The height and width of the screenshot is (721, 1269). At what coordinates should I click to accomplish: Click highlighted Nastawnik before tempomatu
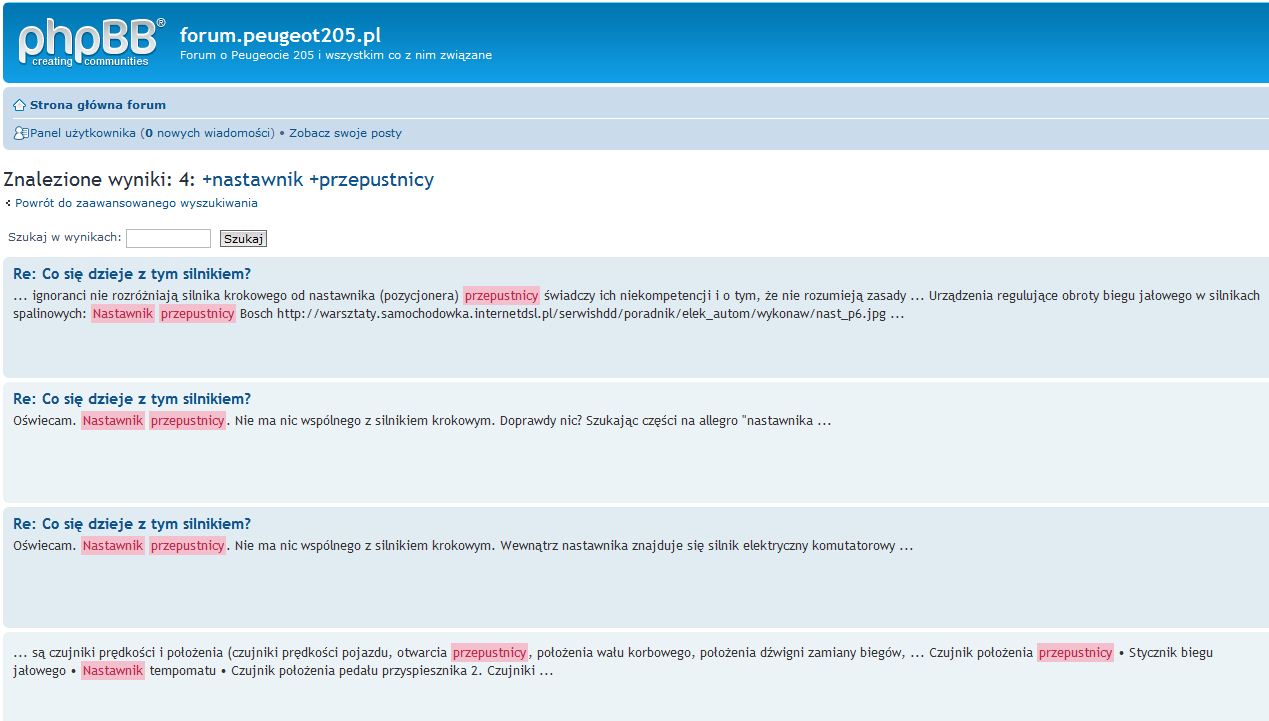(113, 671)
